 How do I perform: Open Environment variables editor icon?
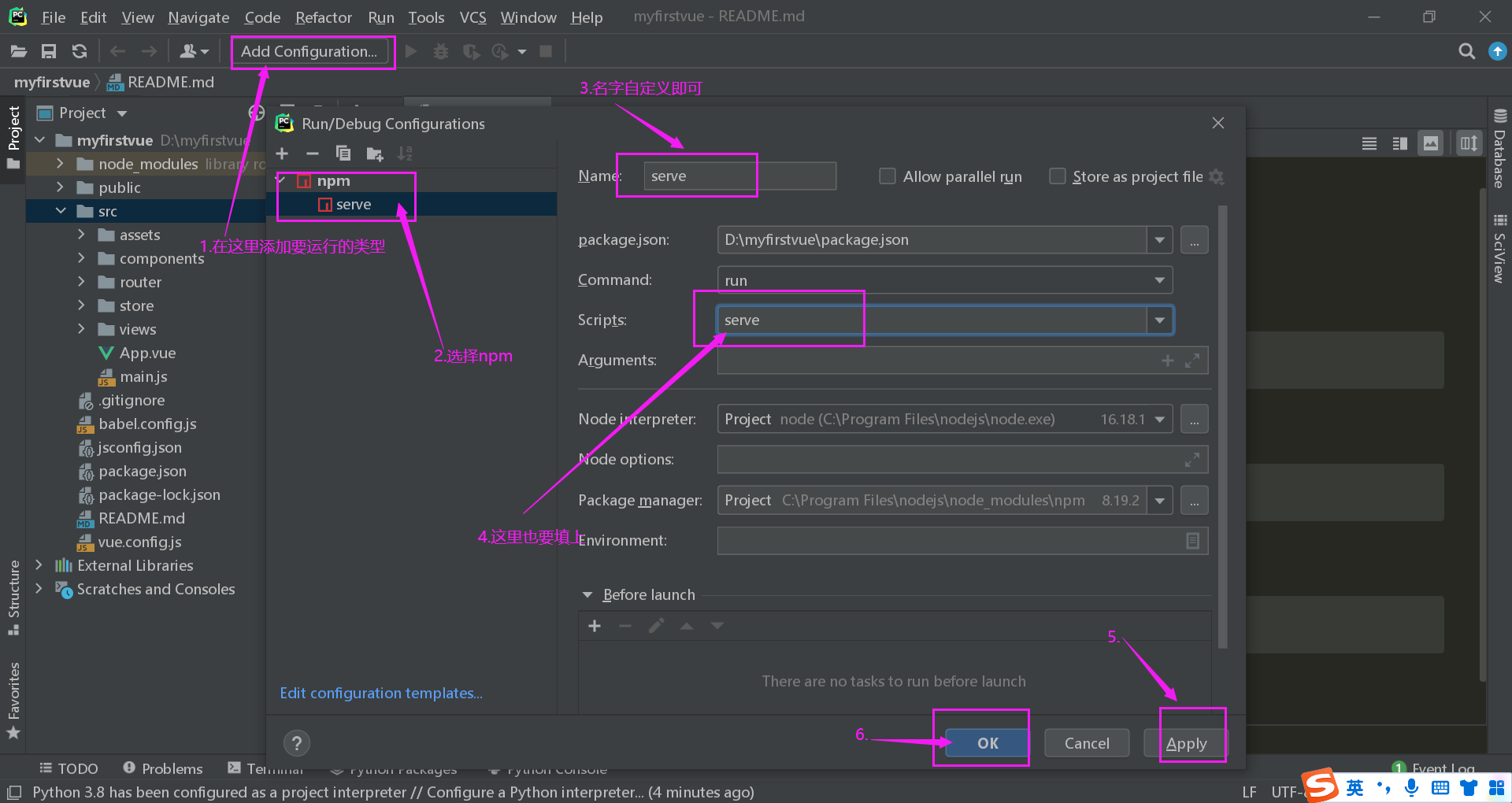[x=1192, y=541]
